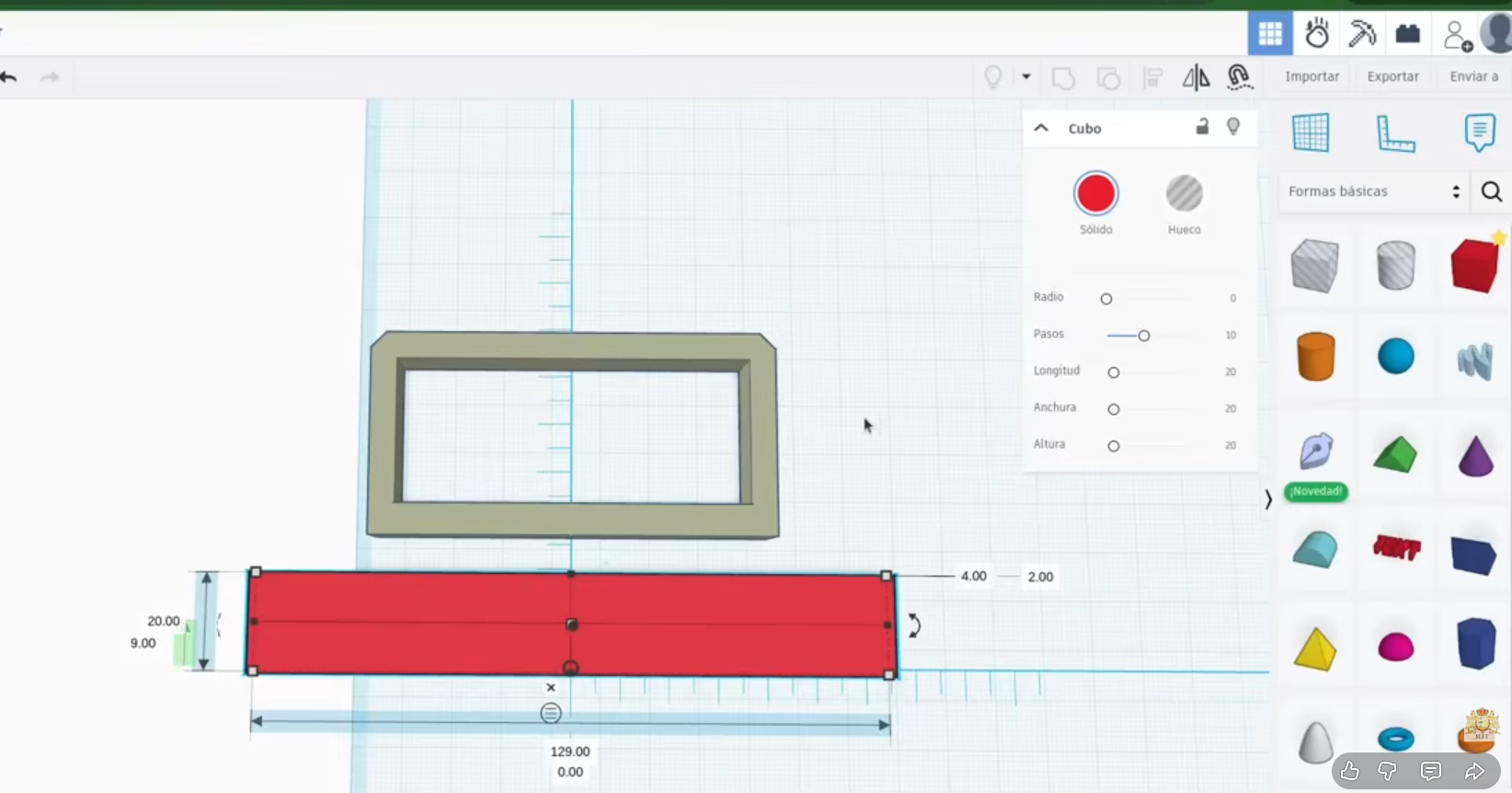Open the Notes tool
This screenshot has width=1512, height=793.
[x=1479, y=133]
